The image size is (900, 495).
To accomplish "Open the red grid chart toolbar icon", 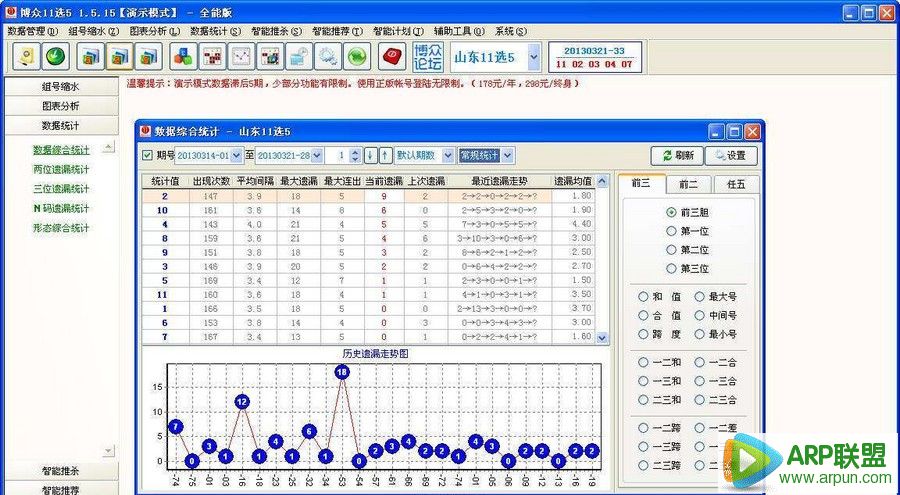I will point(213,56).
